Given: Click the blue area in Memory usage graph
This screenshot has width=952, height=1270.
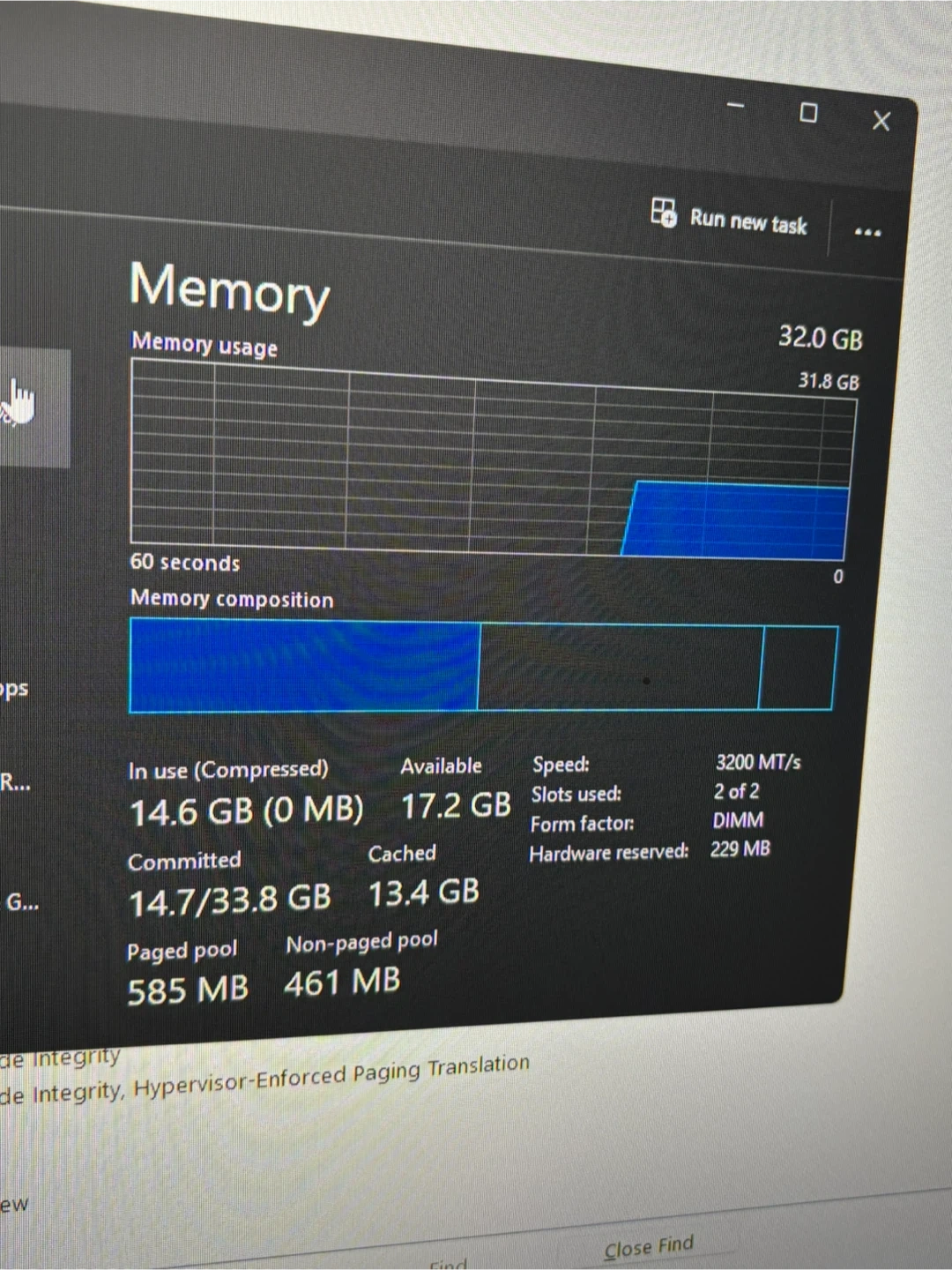Looking at the screenshot, I should tap(736, 522).
